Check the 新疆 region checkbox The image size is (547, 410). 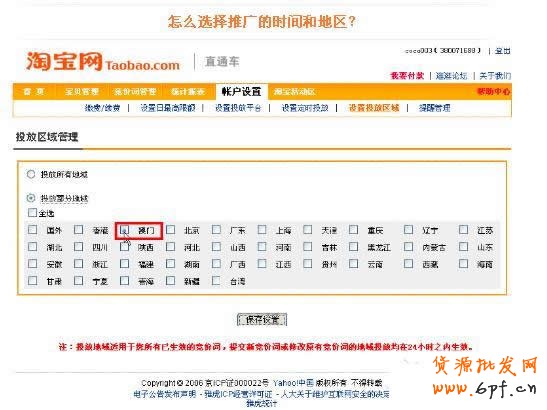(170, 280)
